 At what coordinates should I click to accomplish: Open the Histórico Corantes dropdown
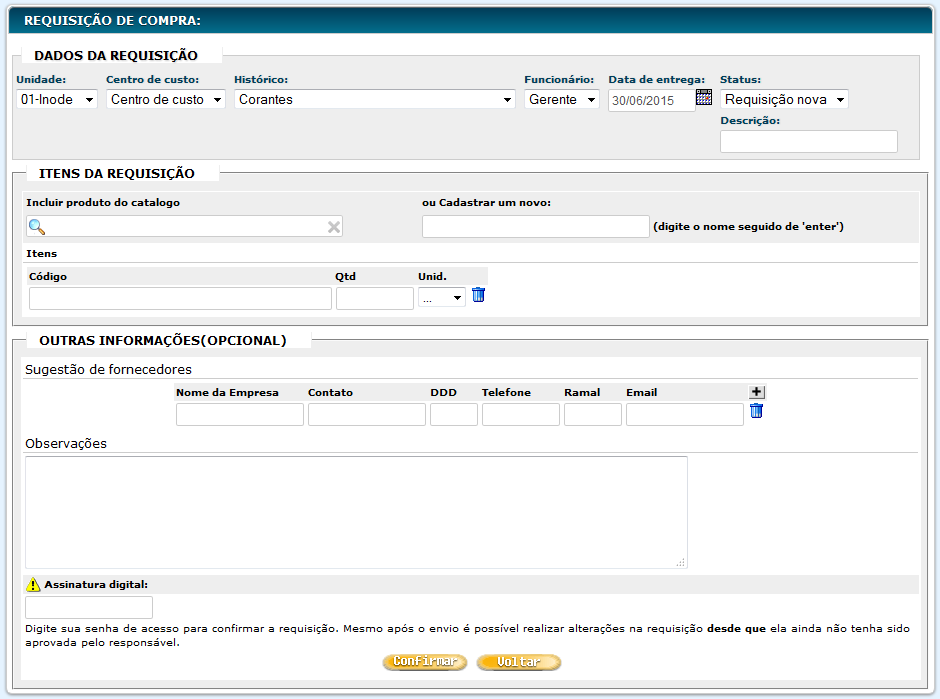pos(374,100)
